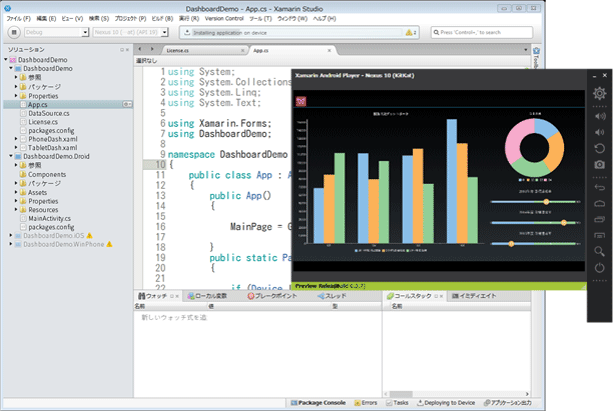This screenshot has height=411, width=613.
Task: Expand the DashboardDemo.iOS project
Action: coord(11,235)
